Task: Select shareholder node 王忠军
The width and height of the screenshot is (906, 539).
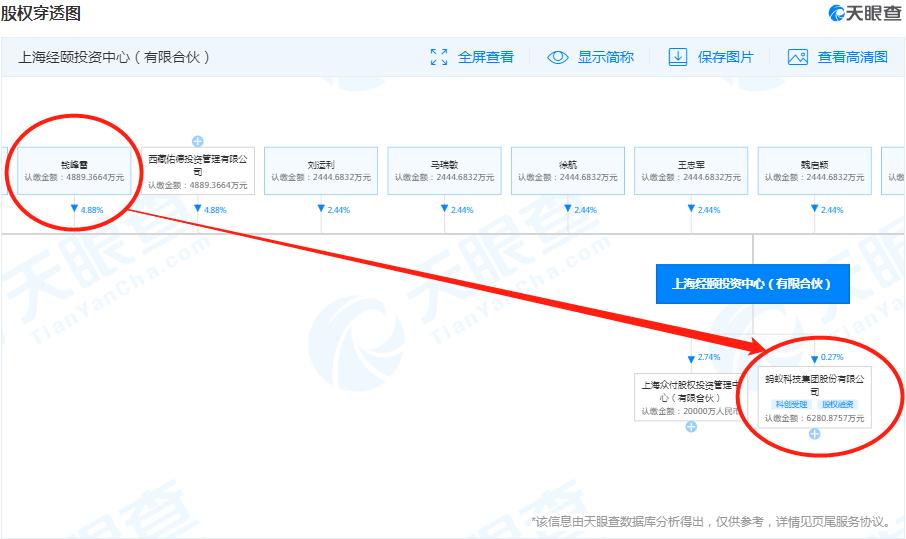Action: (691, 170)
